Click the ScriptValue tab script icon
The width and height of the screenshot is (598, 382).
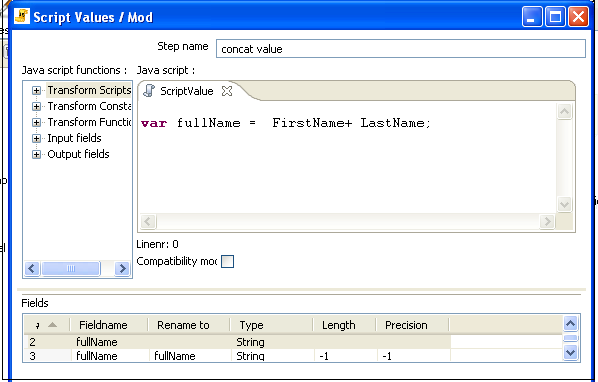pyautogui.click(x=149, y=91)
